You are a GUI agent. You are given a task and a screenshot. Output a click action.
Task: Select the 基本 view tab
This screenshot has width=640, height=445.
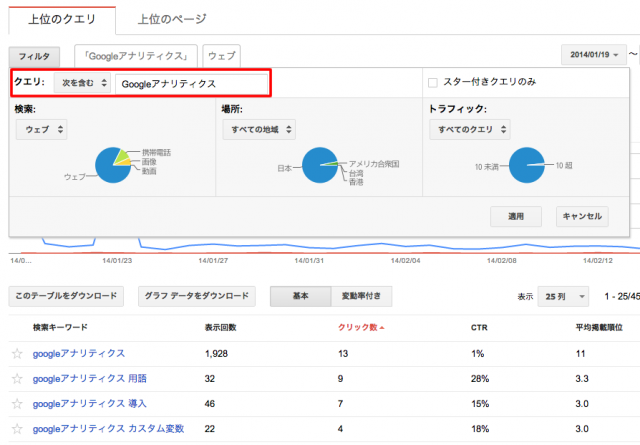(x=300, y=296)
